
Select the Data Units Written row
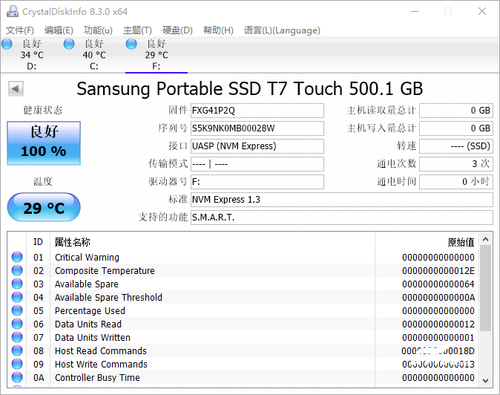(x=244, y=337)
